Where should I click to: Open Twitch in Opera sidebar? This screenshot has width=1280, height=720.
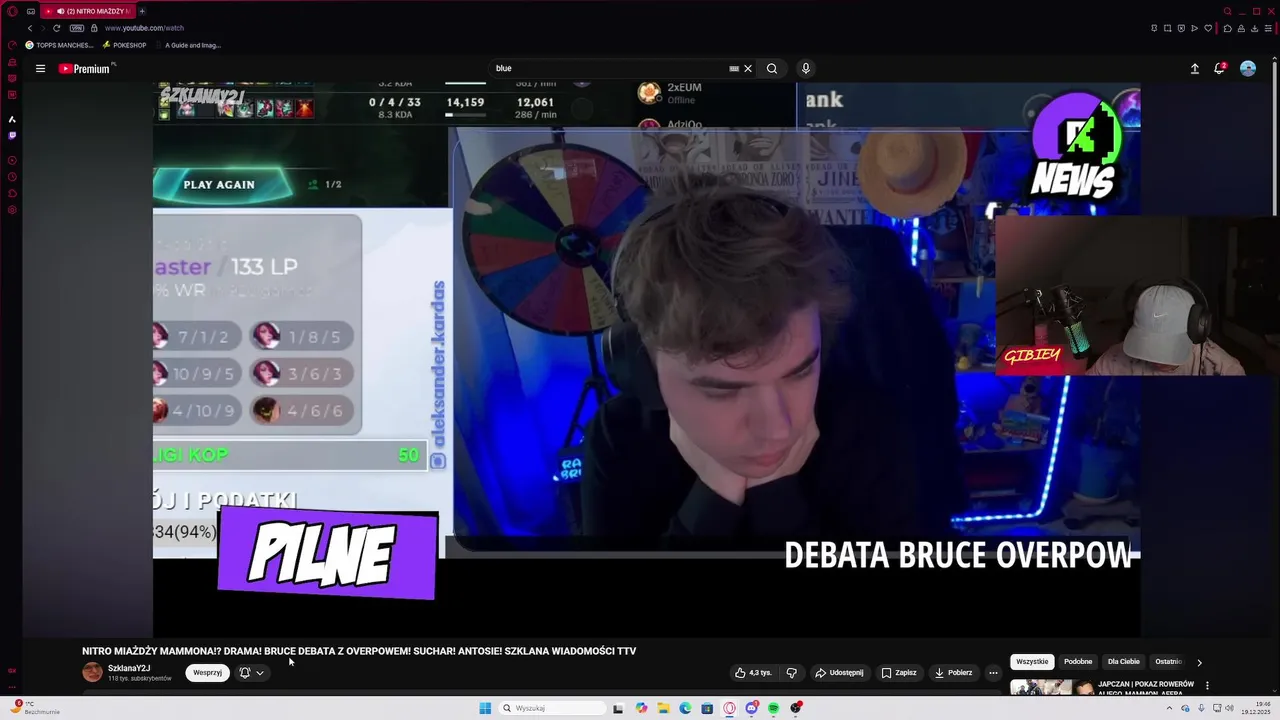point(12,135)
